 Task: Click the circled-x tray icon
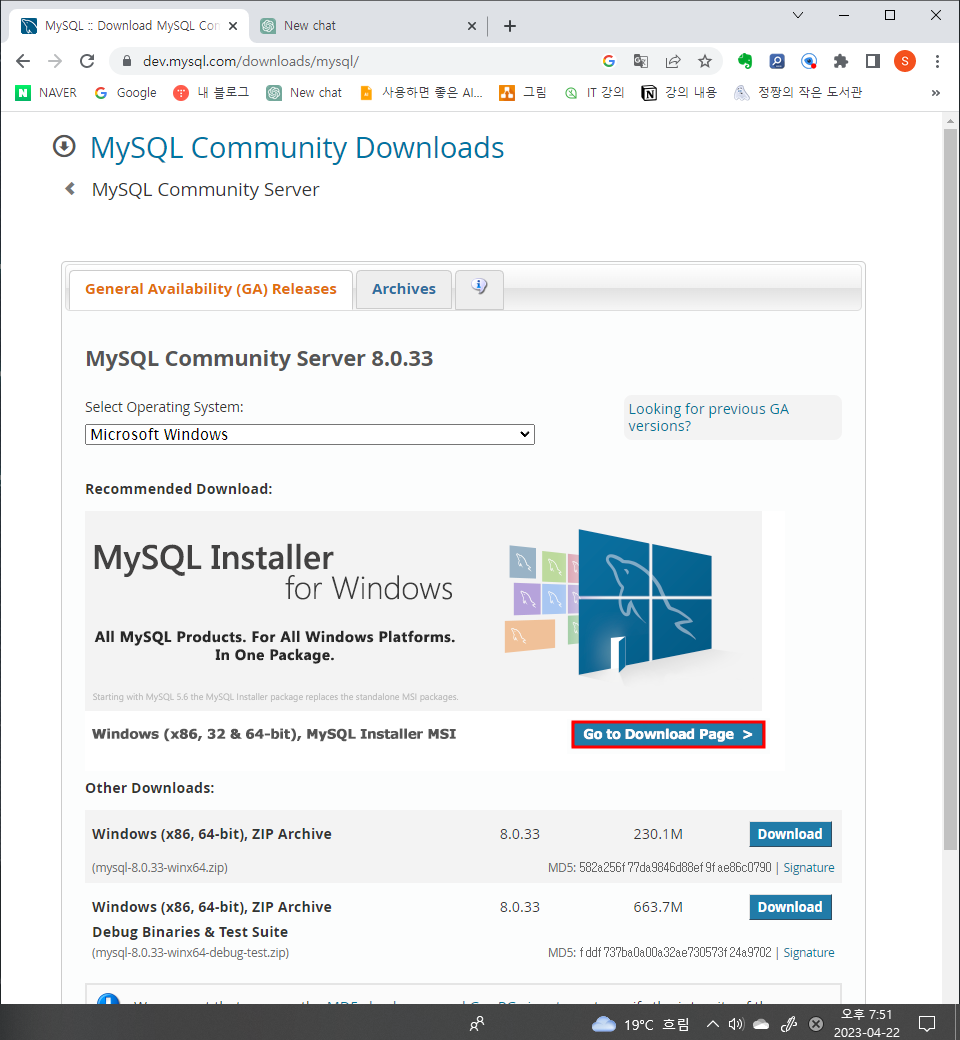[x=816, y=1024]
